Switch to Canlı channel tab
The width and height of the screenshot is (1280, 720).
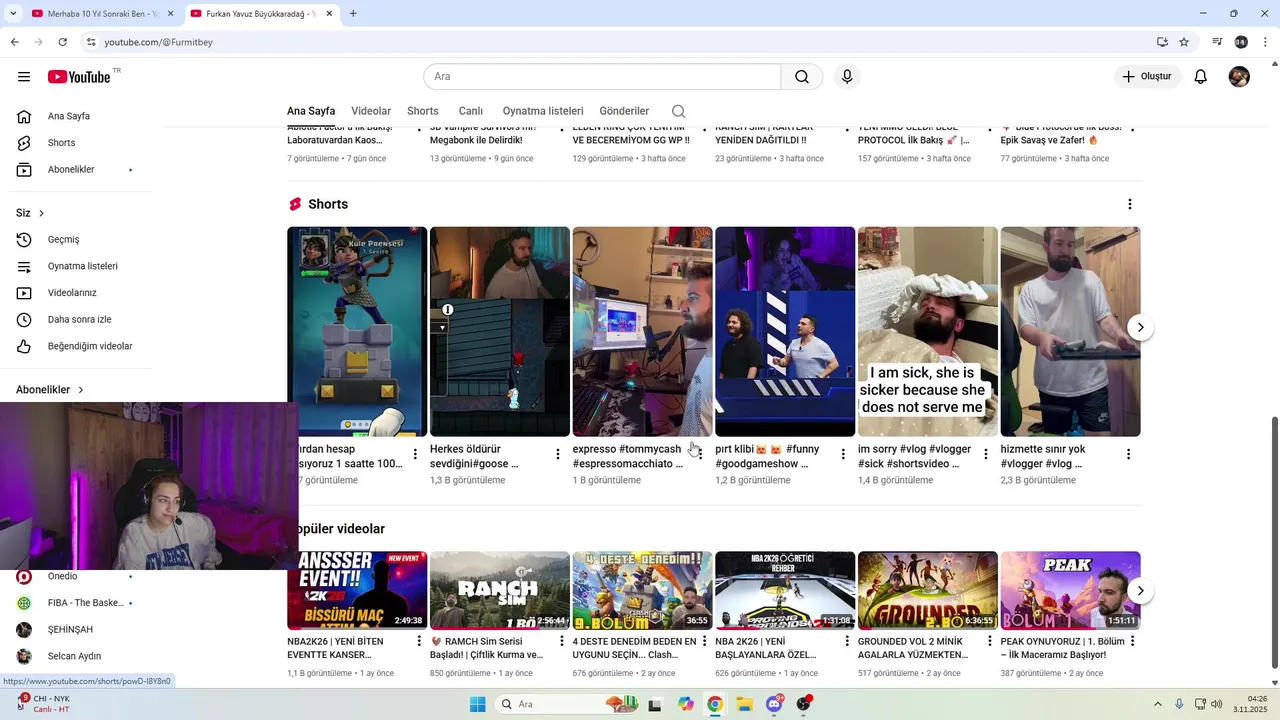tap(471, 111)
